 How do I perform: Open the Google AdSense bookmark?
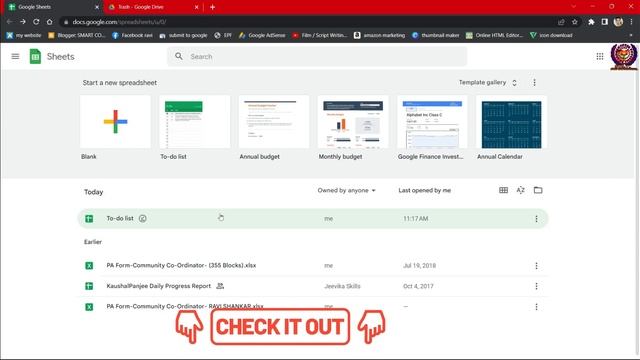pos(262,36)
